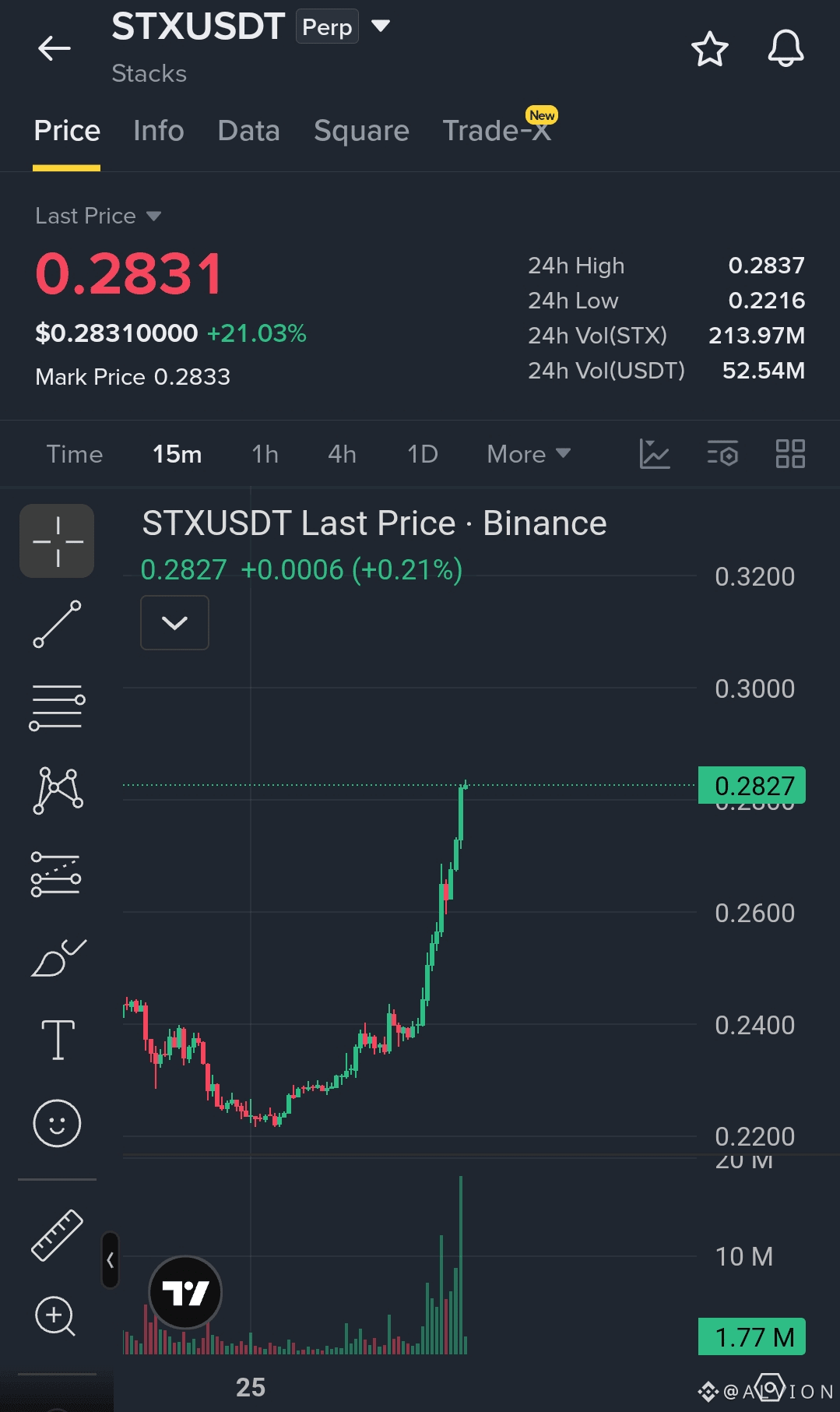Add STXUSDT to favorites with star

[x=710, y=49]
